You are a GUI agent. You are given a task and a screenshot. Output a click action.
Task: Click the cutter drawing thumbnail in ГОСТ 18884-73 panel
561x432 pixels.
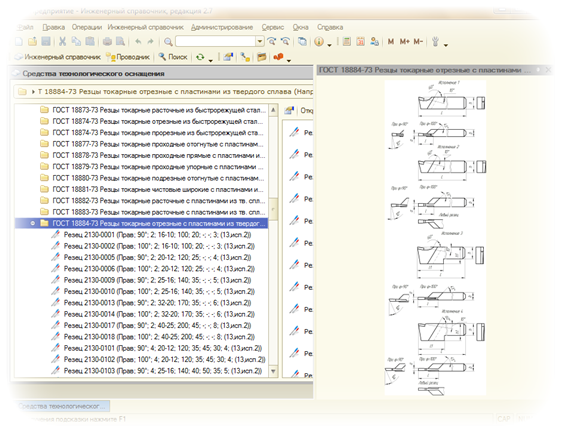(435, 238)
